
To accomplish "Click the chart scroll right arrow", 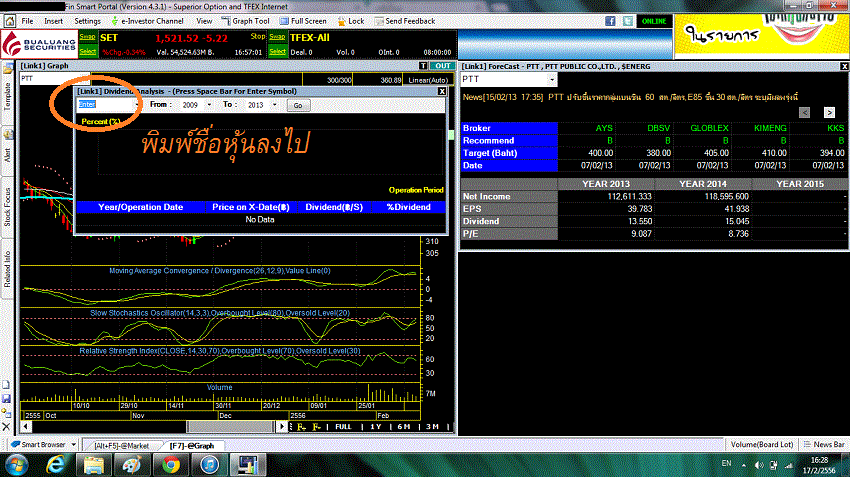I will pos(281,427).
